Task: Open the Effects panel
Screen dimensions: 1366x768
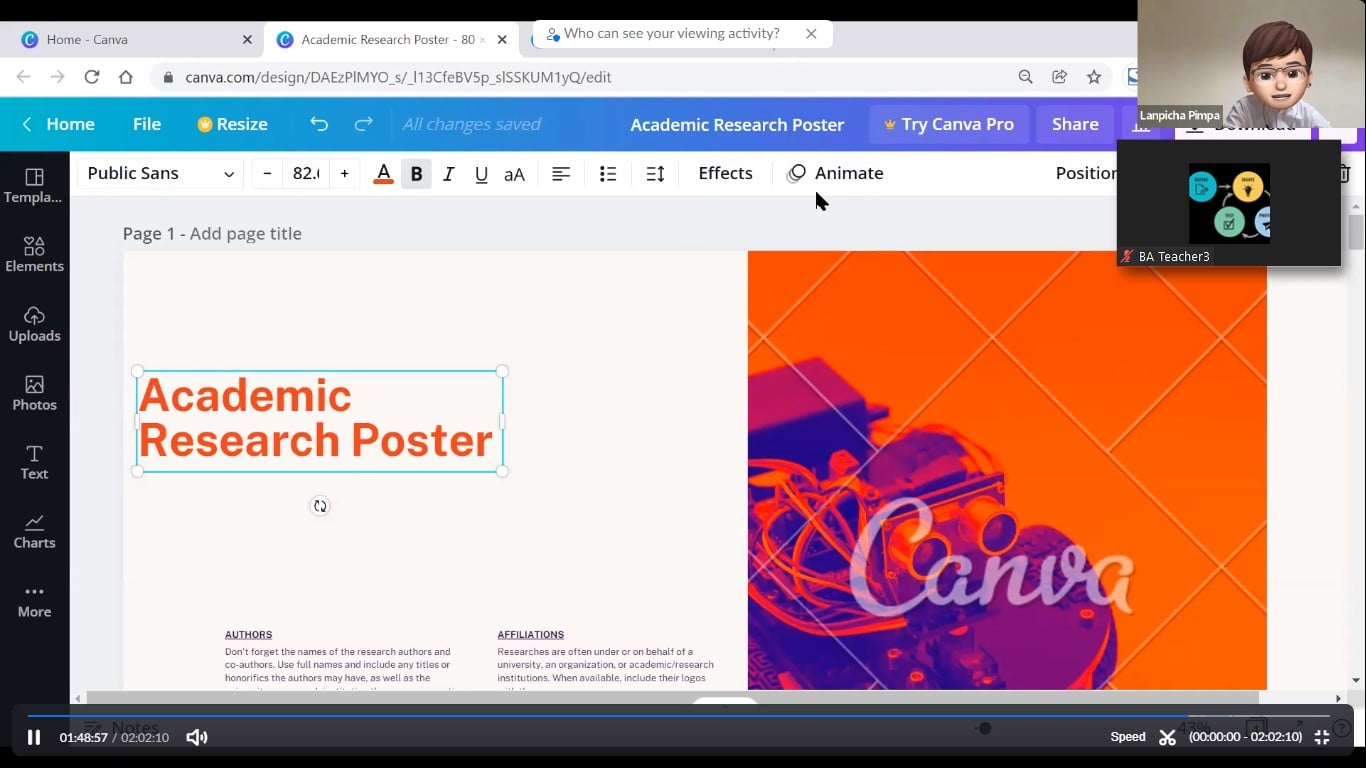Action: 725,173
